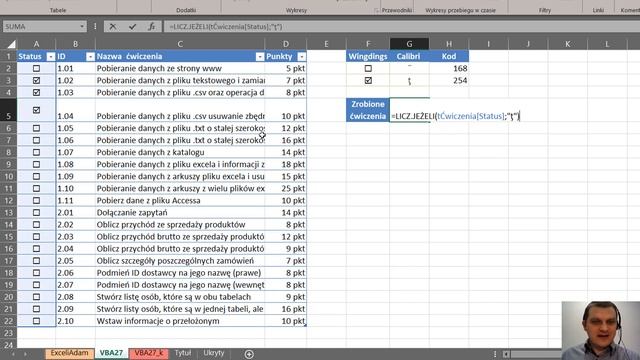Open the Name Box dropdown showing SUMA
The height and width of the screenshot is (360, 640).
coord(82,27)
